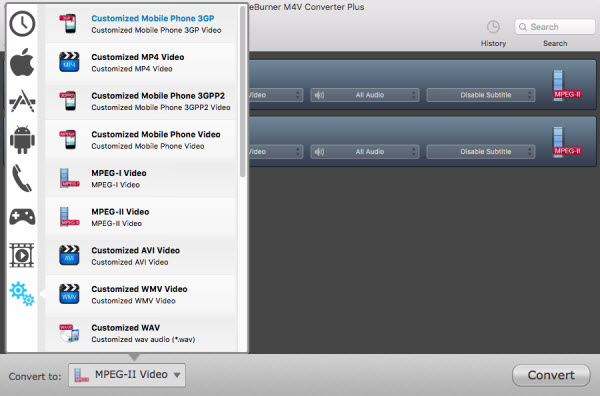The height and width of the screenshot is (396, 600).
Task: Open the second row Video track dropdown
Action: click(x=276, y=152)
